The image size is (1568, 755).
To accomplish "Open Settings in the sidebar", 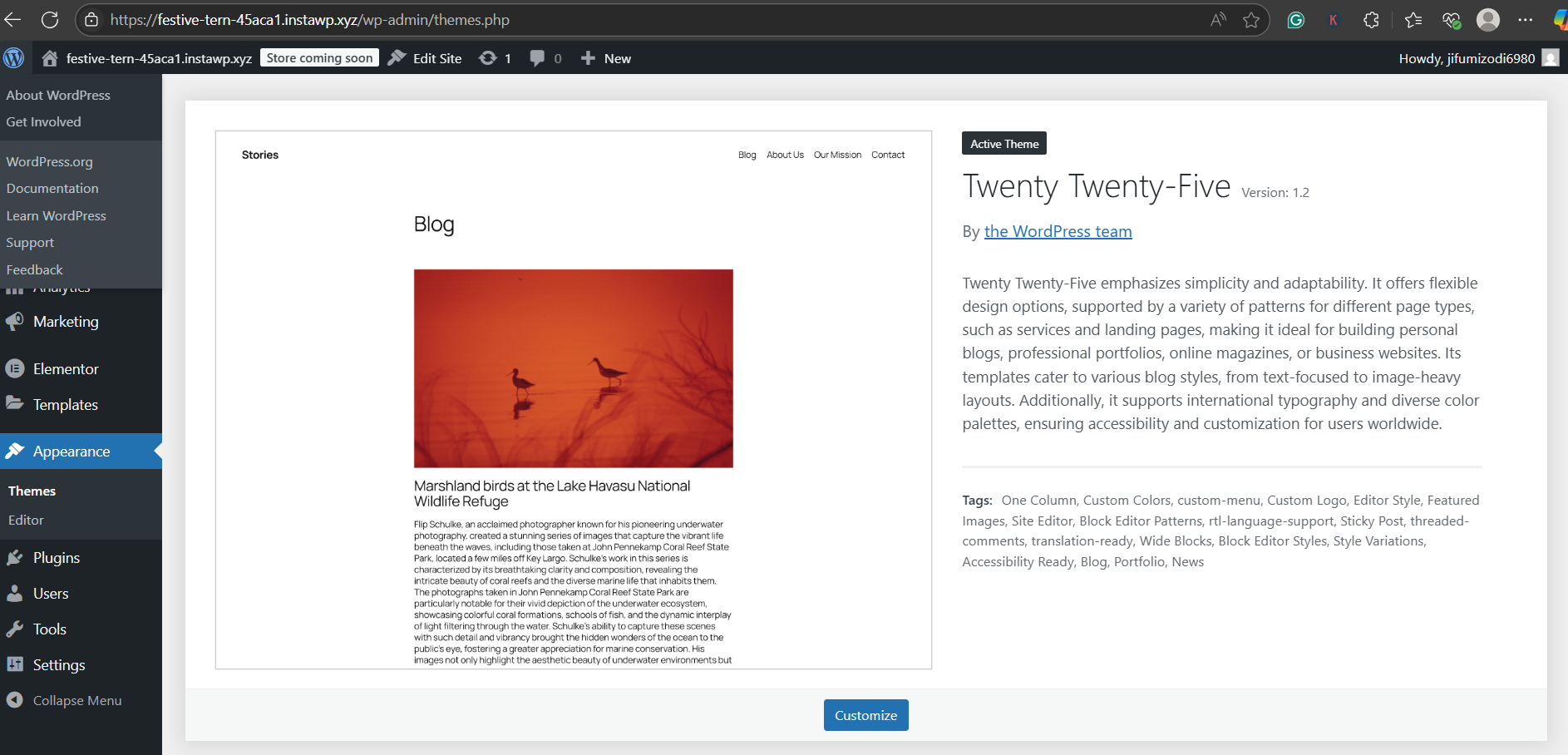I will click(59, 665).
